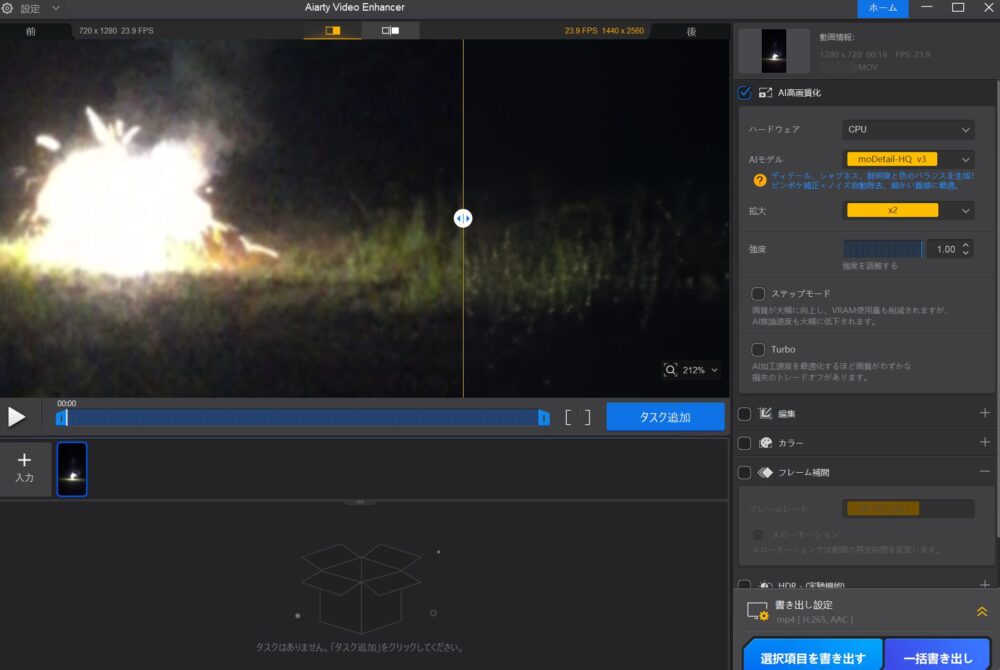Click the 一括書き出し button
The image size is (1000, 670).
point(937,658)
